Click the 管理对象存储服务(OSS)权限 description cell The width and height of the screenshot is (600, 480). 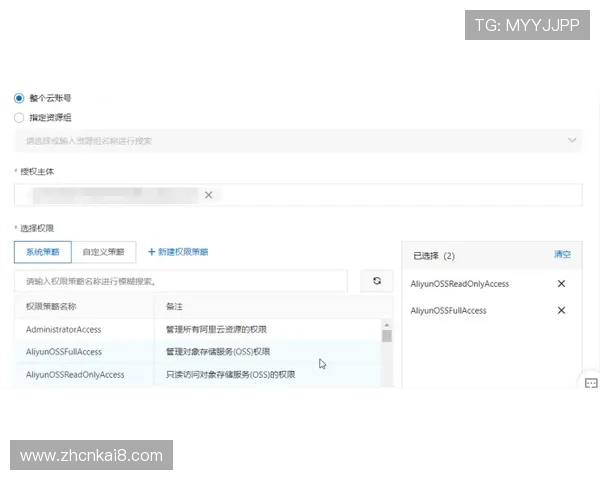pos(218,352)
